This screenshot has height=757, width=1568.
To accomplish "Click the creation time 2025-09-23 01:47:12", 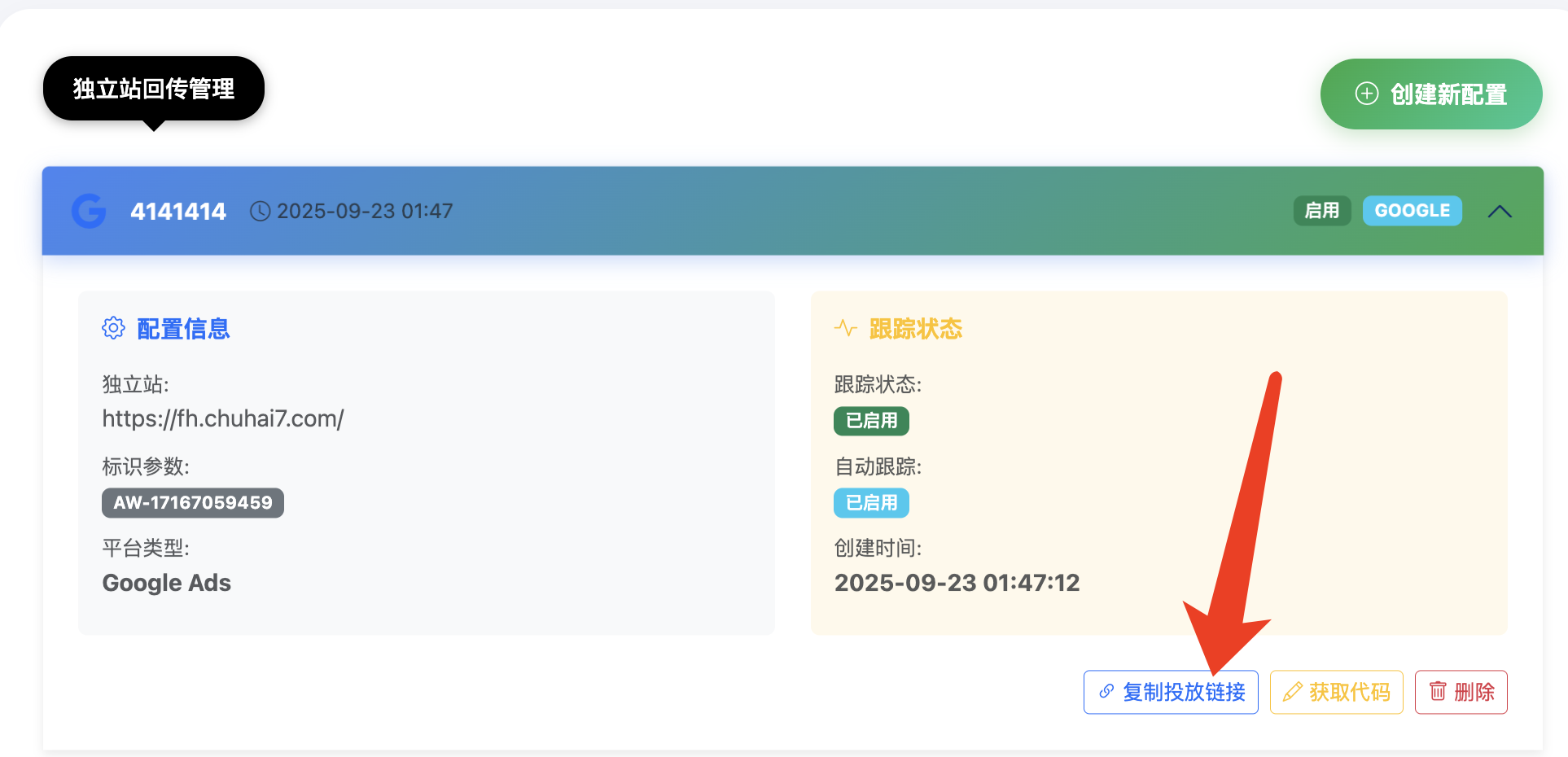I will (957, 583).
